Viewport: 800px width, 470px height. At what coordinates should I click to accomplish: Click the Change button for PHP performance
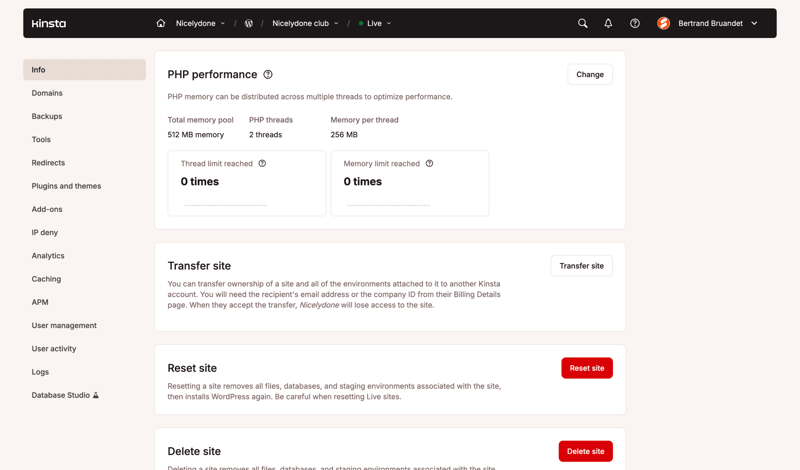pyautogui.click(x=590, y=74)
